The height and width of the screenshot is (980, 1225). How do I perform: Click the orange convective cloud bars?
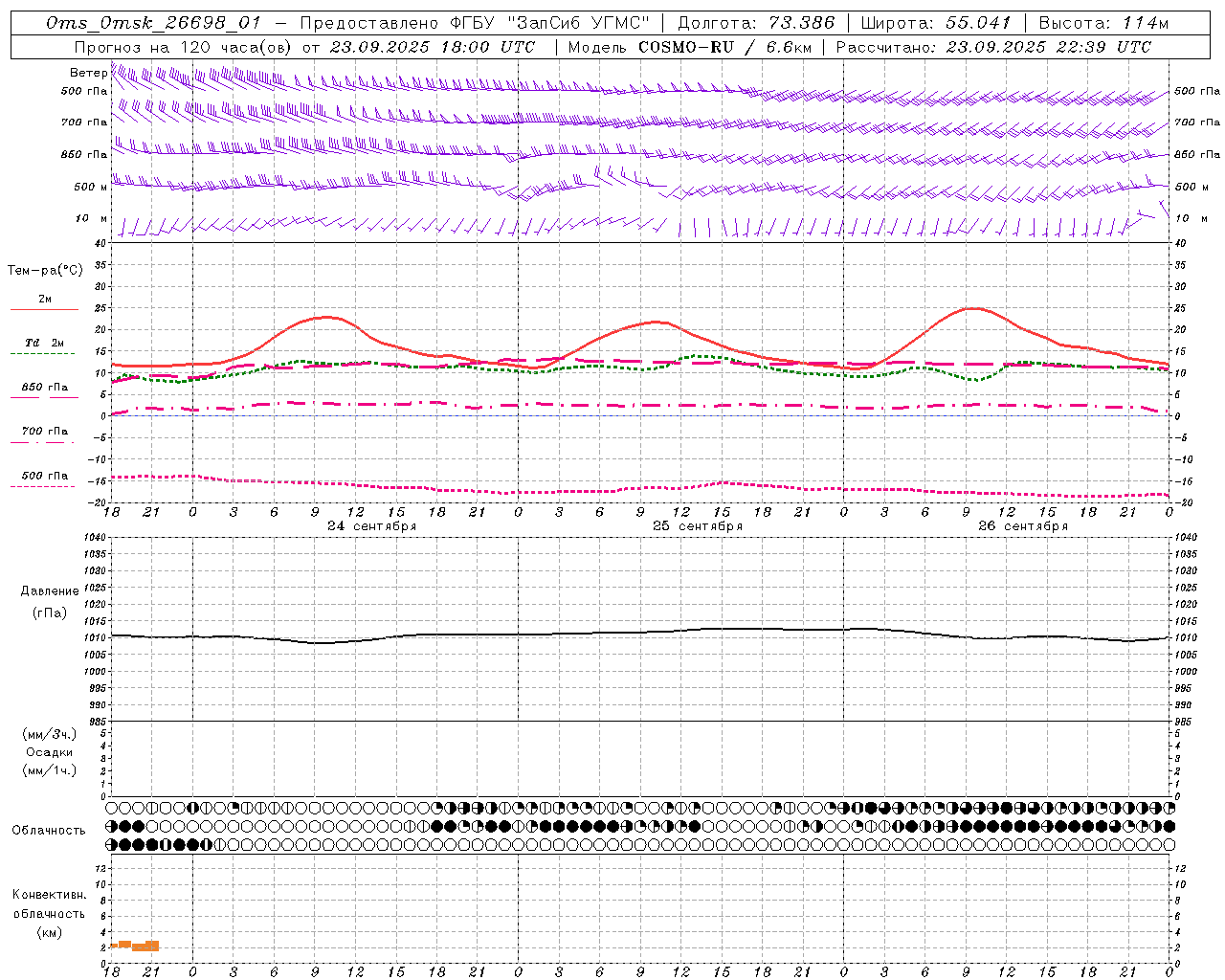135,946
